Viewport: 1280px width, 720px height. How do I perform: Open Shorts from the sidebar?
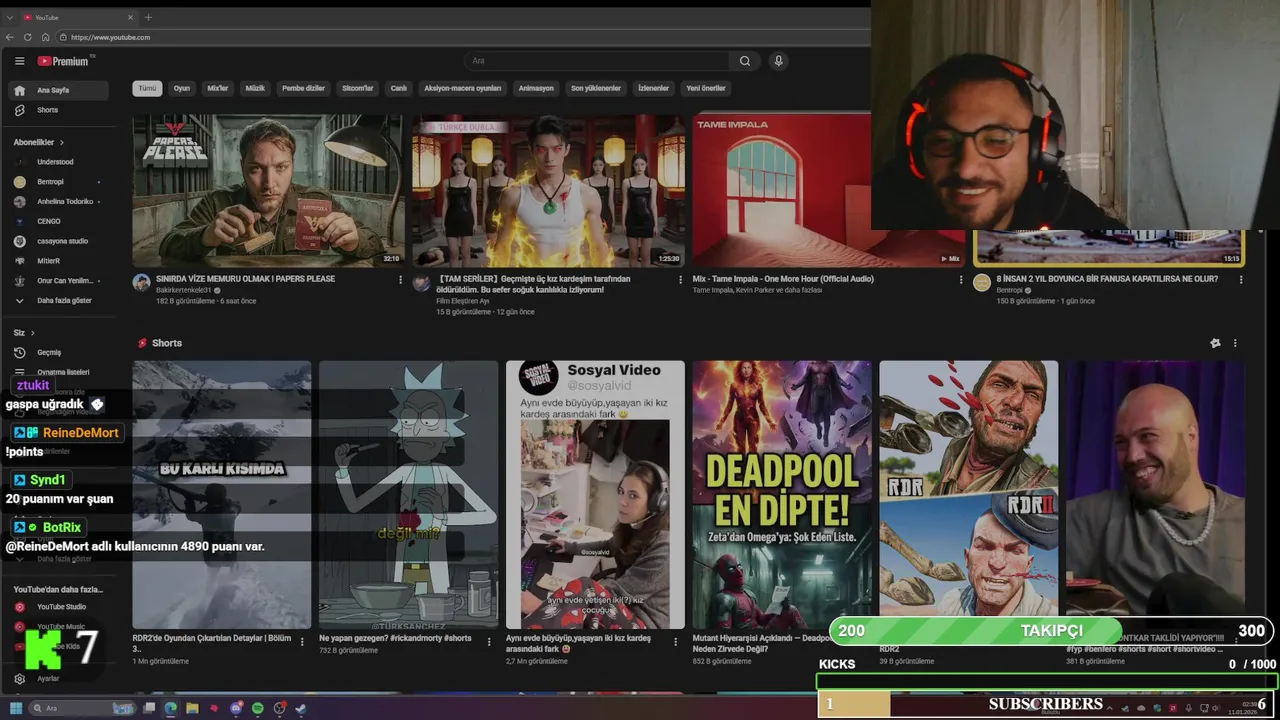59,110
